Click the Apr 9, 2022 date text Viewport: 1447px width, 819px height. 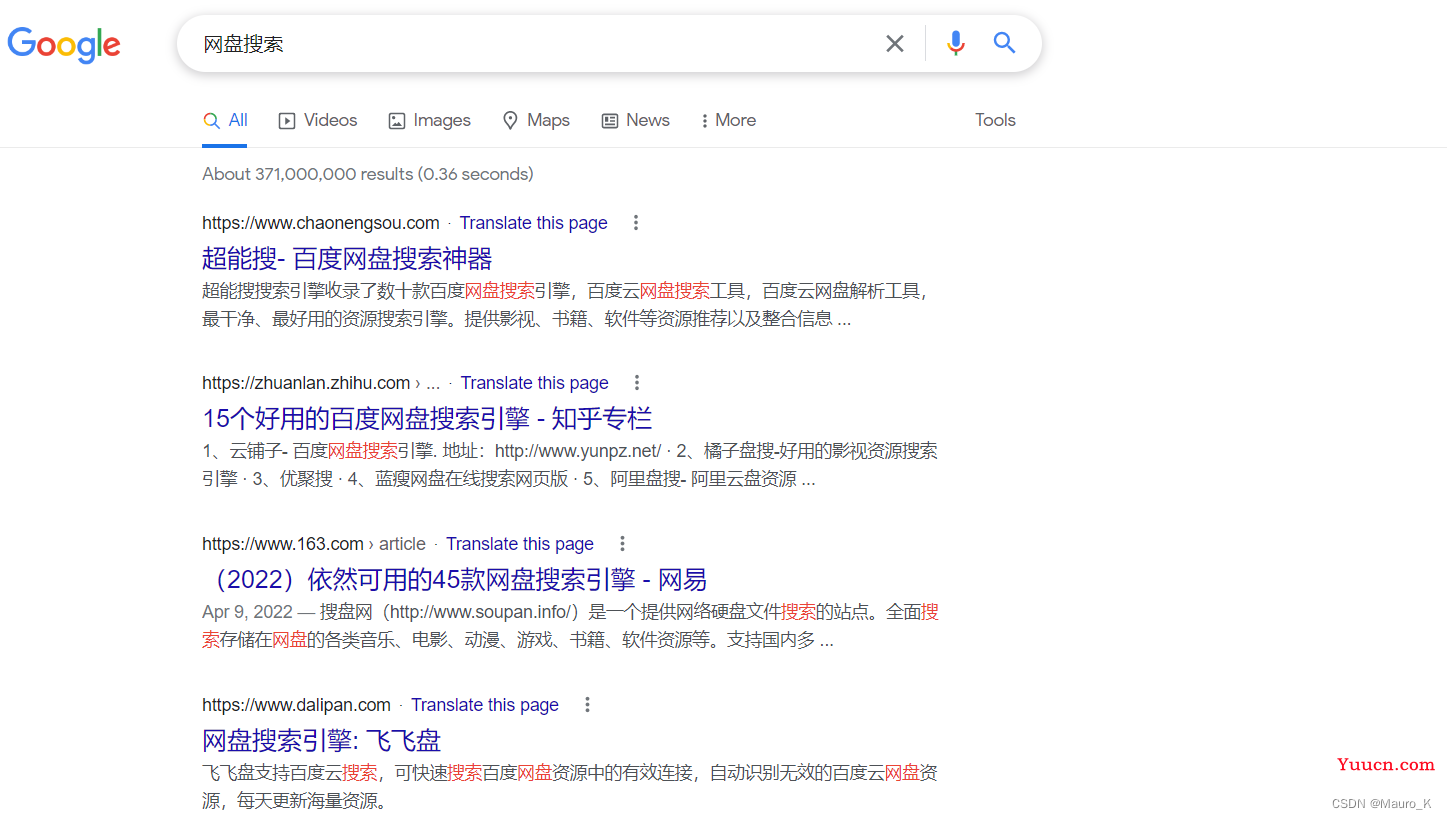247,612
